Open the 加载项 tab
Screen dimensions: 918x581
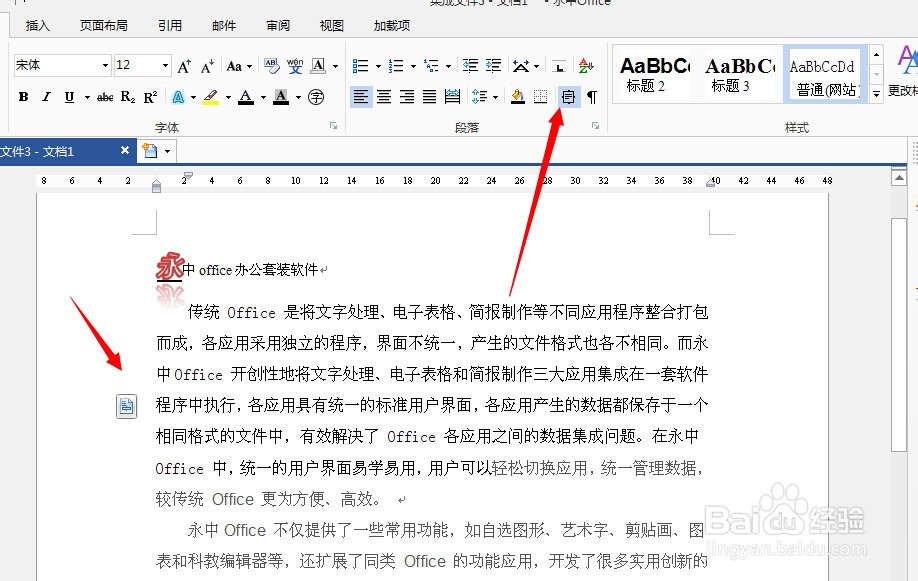[x=392, y=26]
